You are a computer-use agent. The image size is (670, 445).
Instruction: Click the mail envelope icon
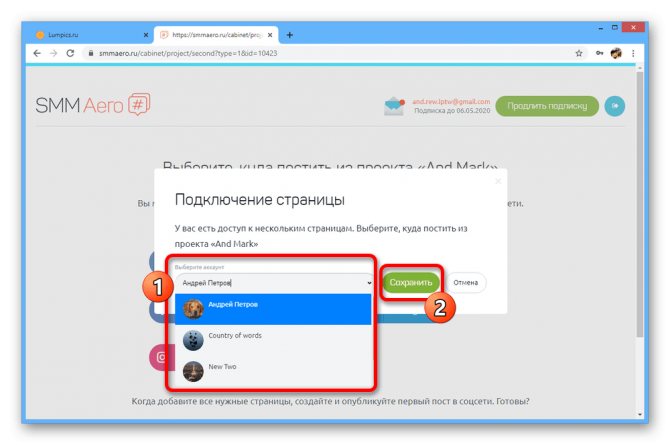394,106
